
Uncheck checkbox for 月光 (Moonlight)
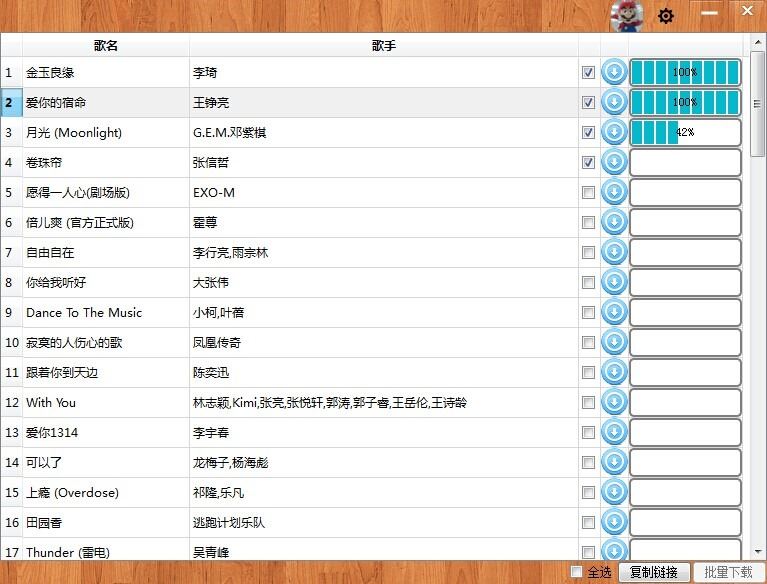coord(588,133)
